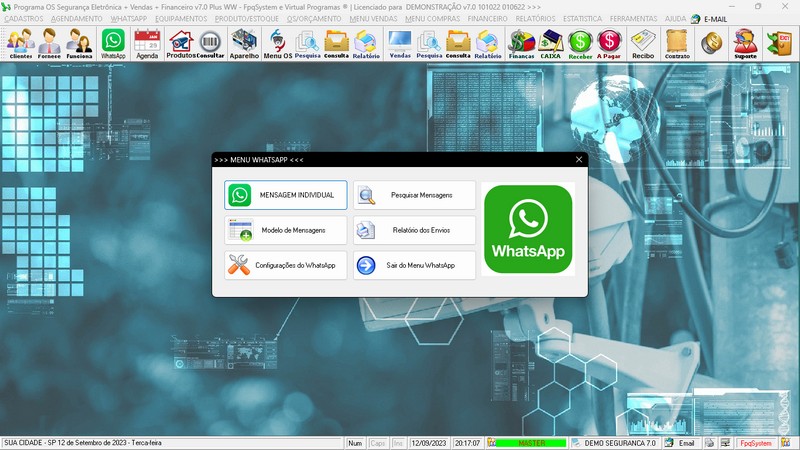Close the MENU WHATSAPP dialog
The height and width of the screenshot is (450, 800).
tap(579, 160)
